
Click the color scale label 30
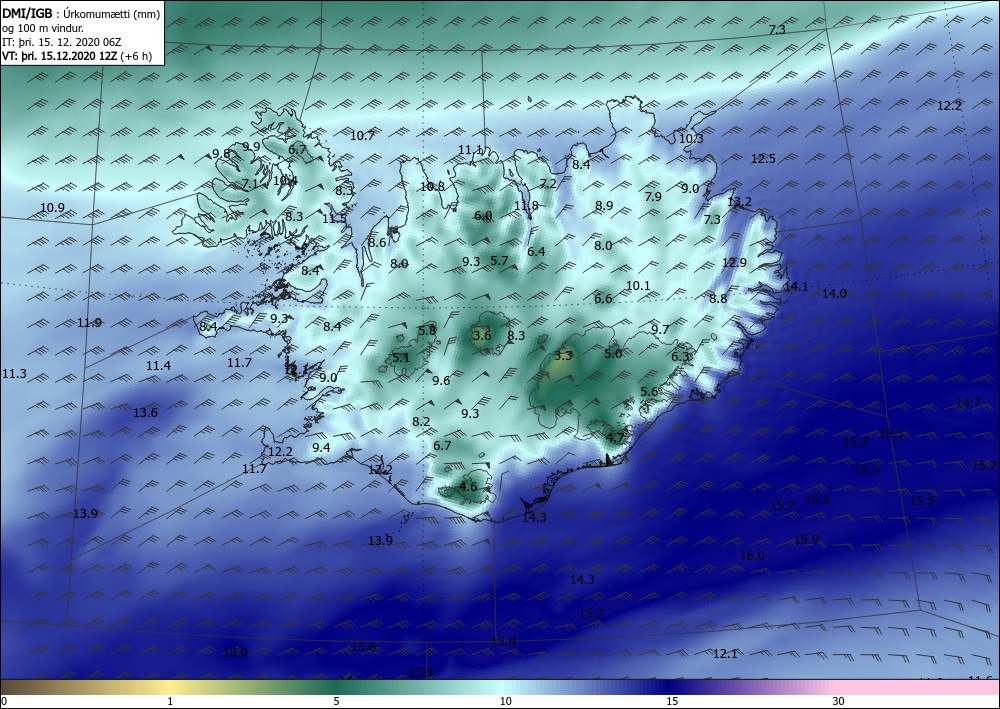point(839,701)
